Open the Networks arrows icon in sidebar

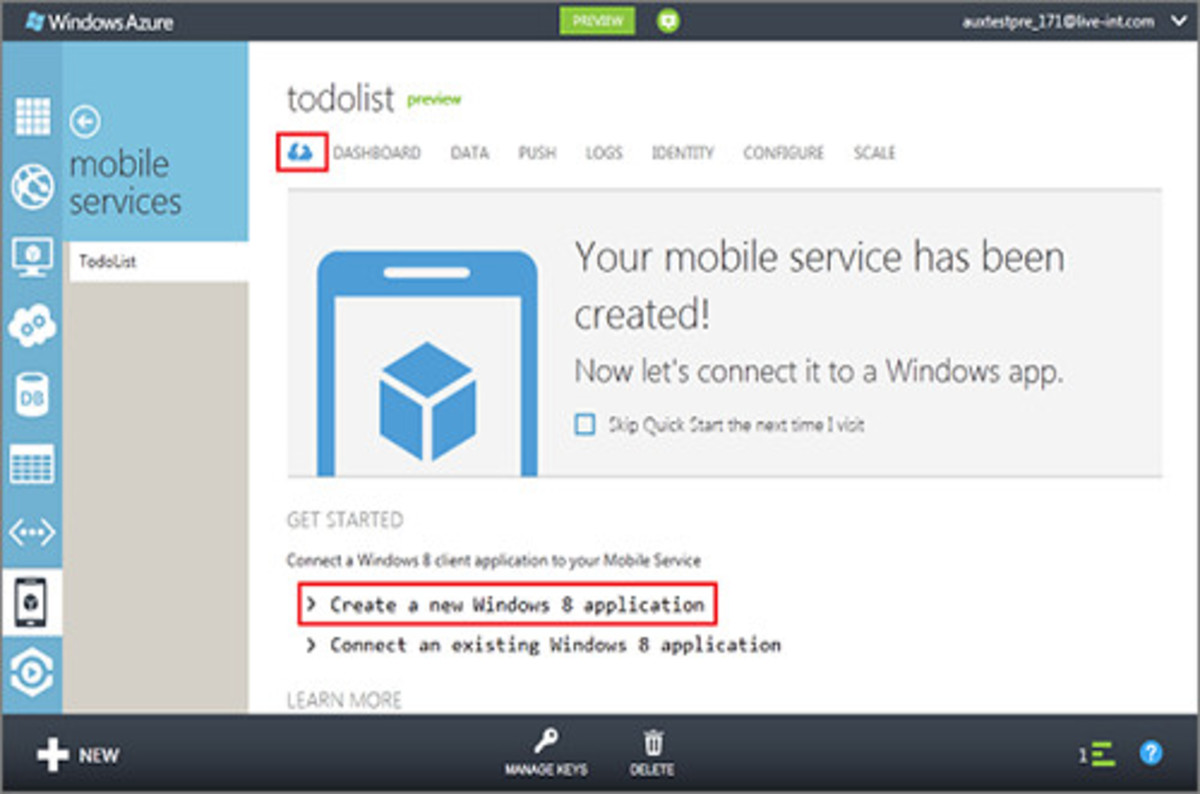(x=31, y=533)
